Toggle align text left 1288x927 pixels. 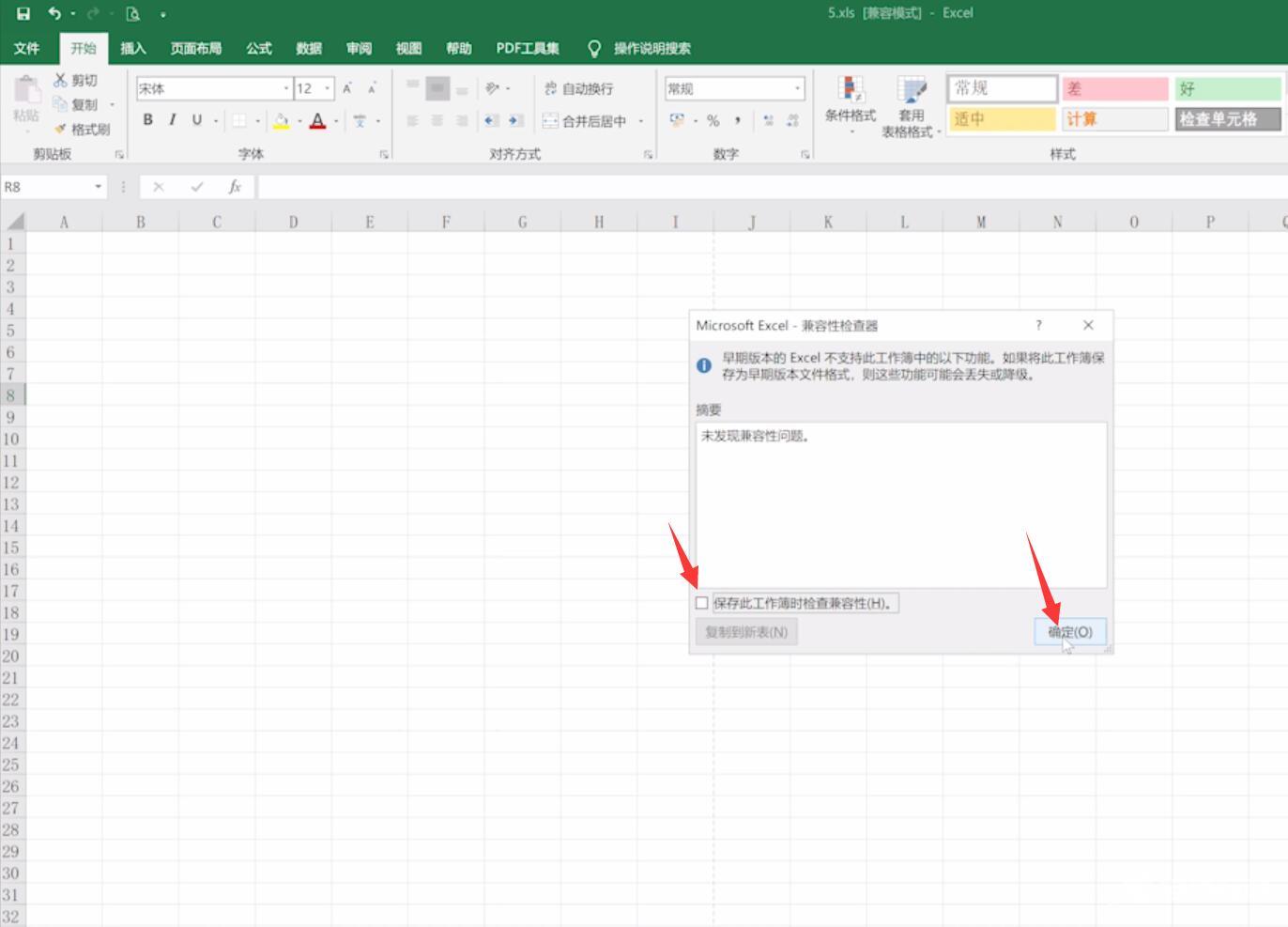pyautogui.click(x=413, y=120)
